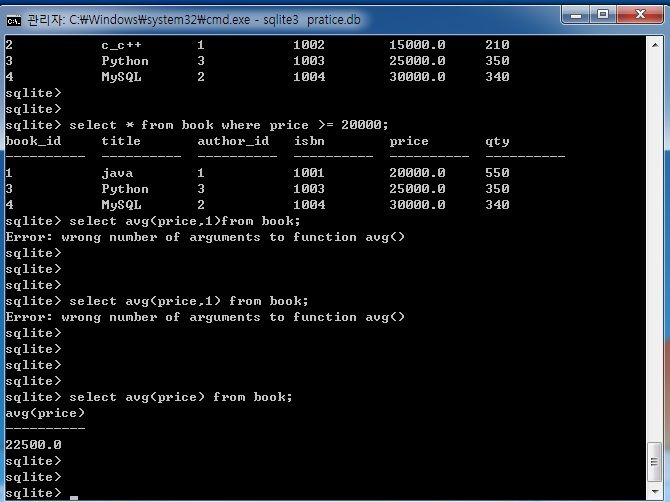This screenshot has height=502, width=670.
Task: Click the average result '22500.0'
Action: [x=33, y=445]
